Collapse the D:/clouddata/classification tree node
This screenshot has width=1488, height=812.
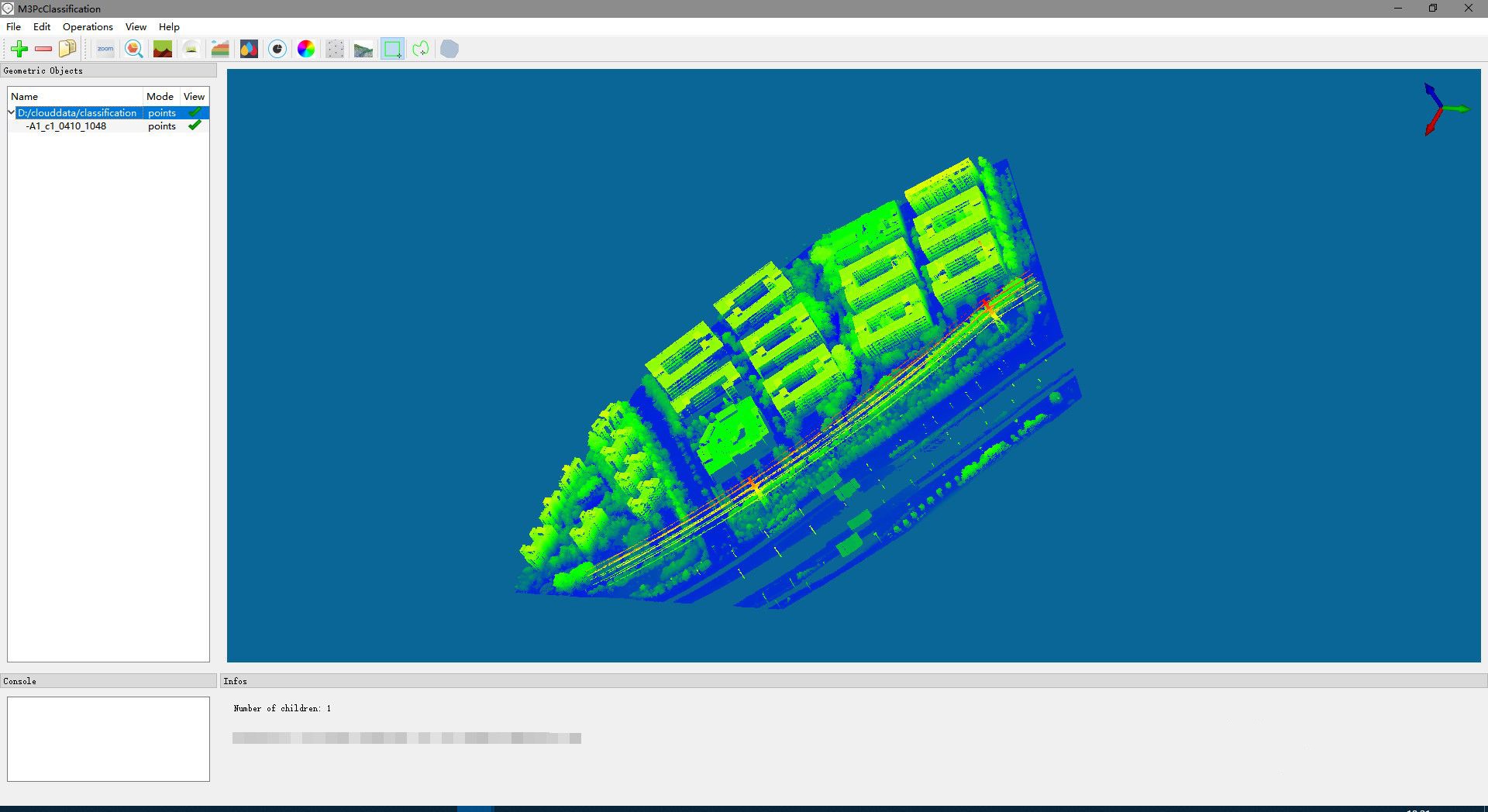(x=12, y=112)
